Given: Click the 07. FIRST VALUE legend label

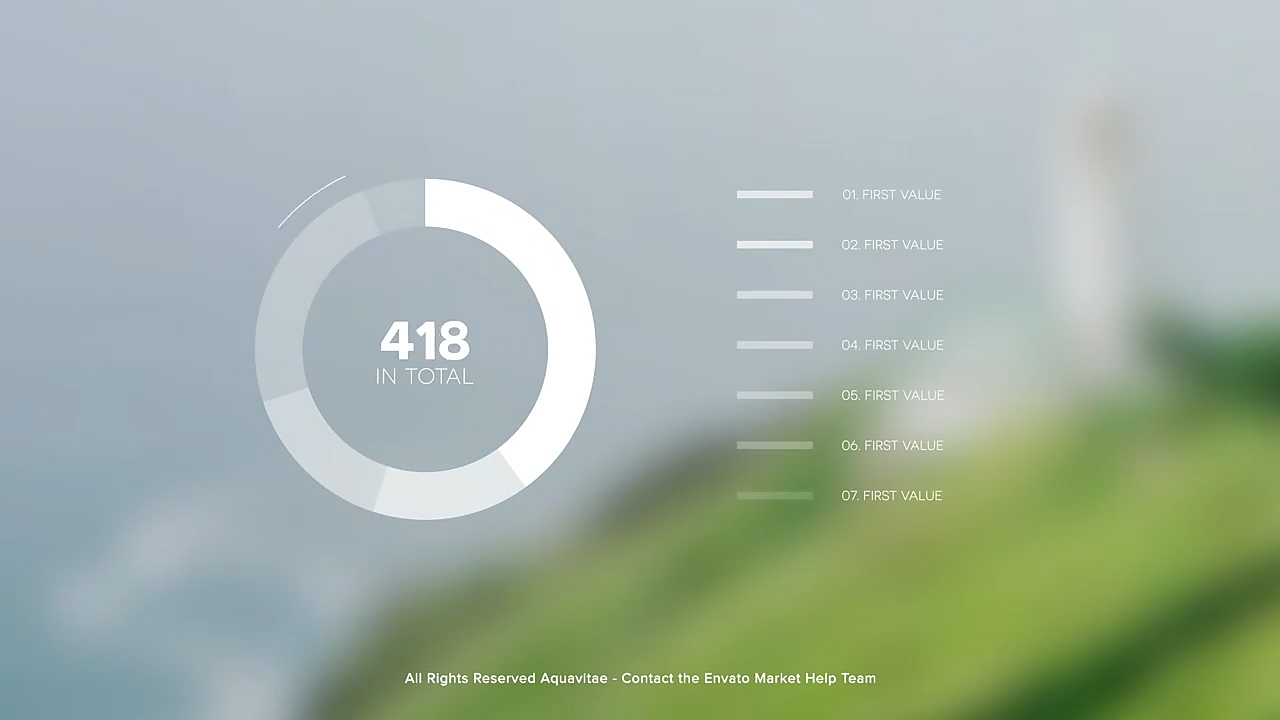Looking at the screenshot, I should point(891,495).
